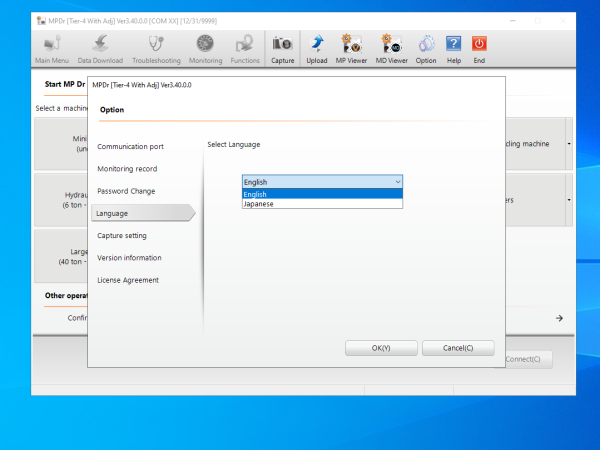Click the Upload toolbar icon
600x450 pixels.
pyautogui.click(x=317, y=49)
